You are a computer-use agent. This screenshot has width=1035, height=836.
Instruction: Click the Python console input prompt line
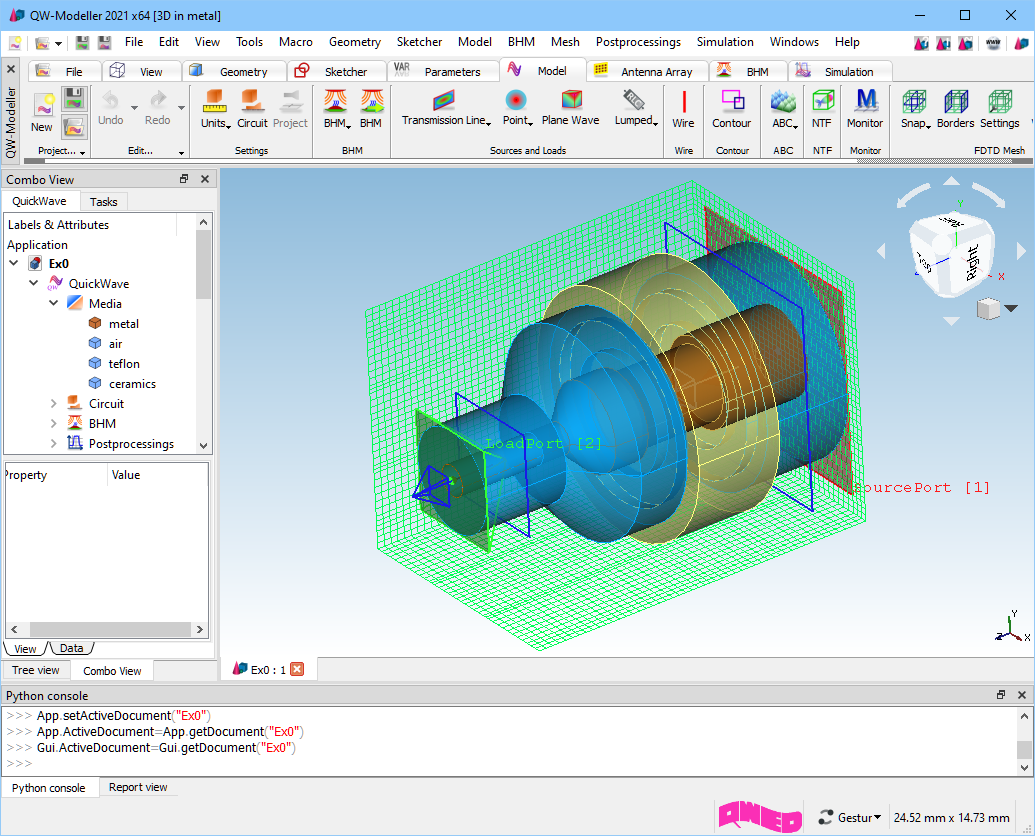tap(508, 763)
